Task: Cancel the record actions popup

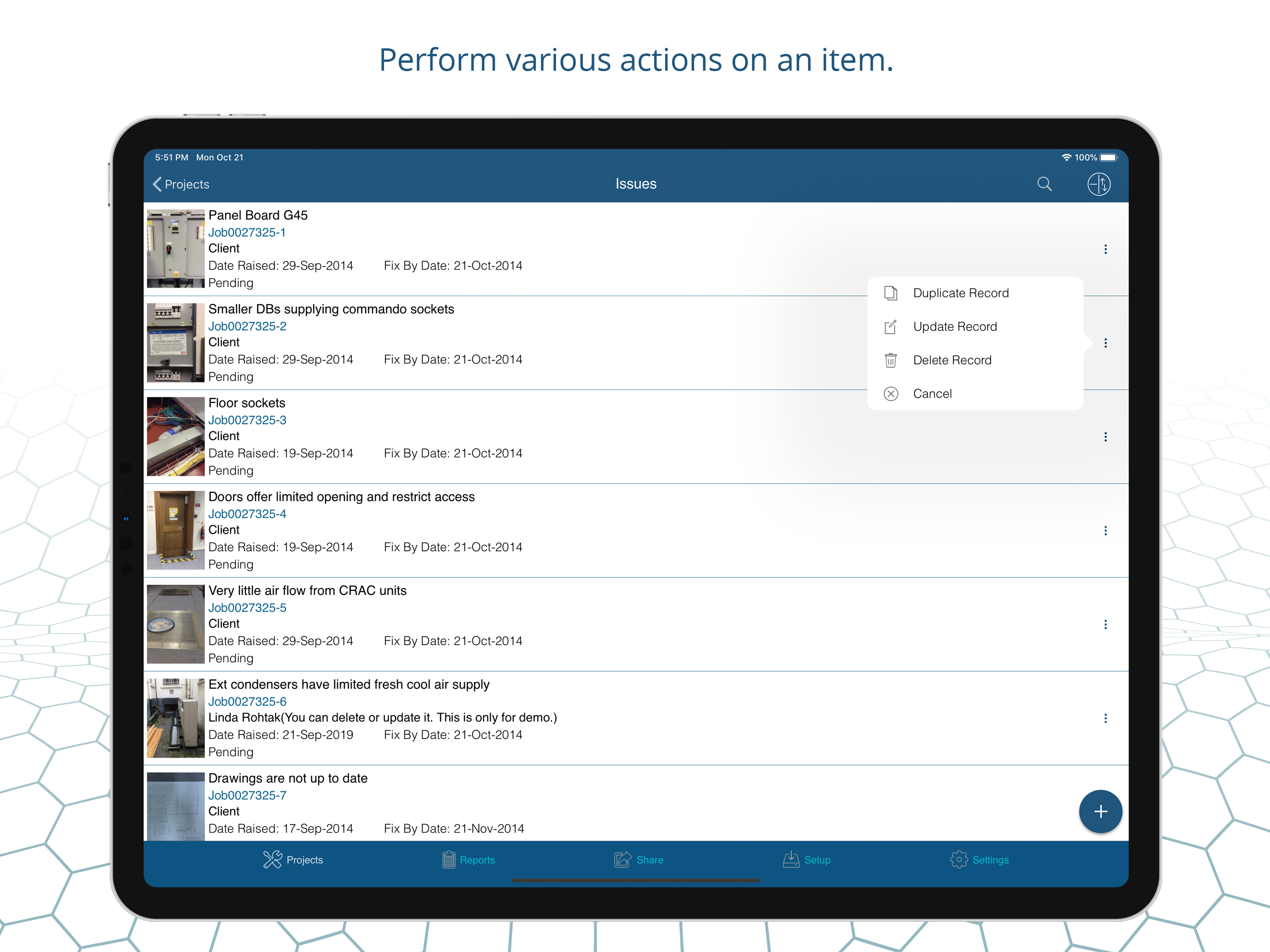Action: [x=931, y=393]
